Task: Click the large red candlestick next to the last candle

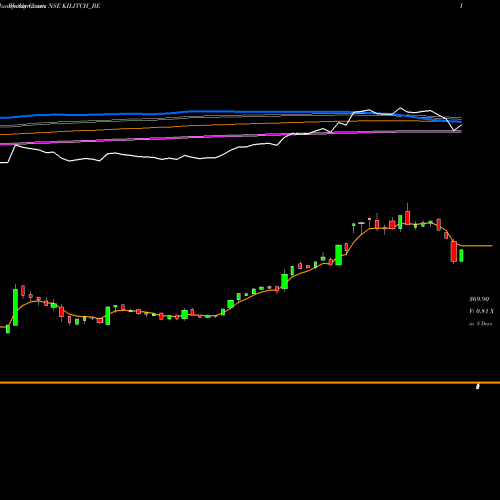Action: [453, 252]
